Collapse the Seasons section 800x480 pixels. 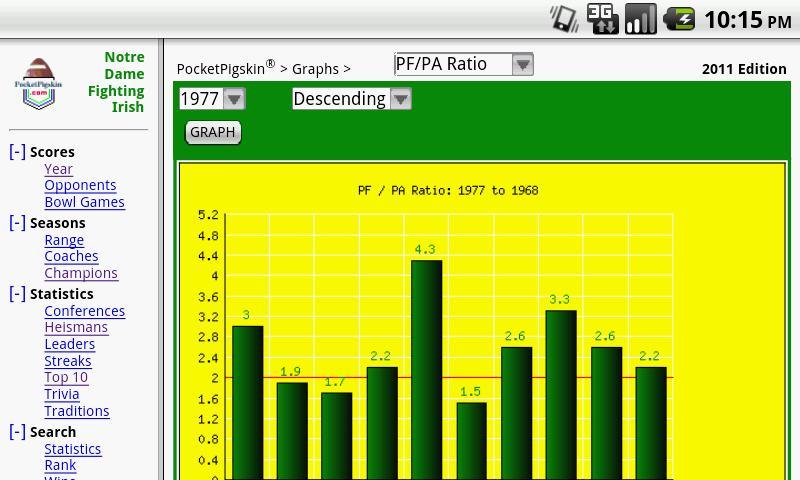(x=17, y=223)
